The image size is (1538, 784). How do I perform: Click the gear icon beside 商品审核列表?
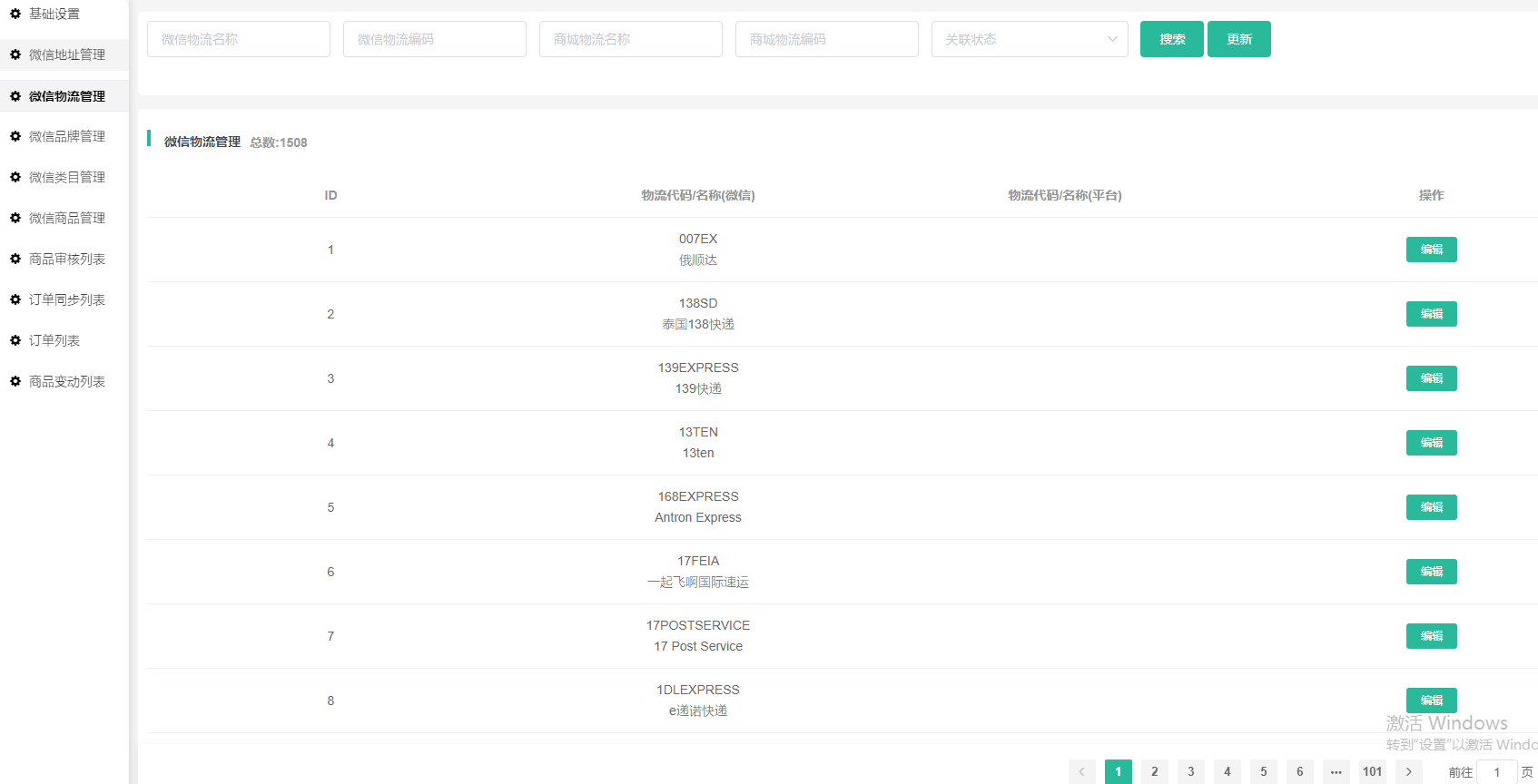click(15, 259)
